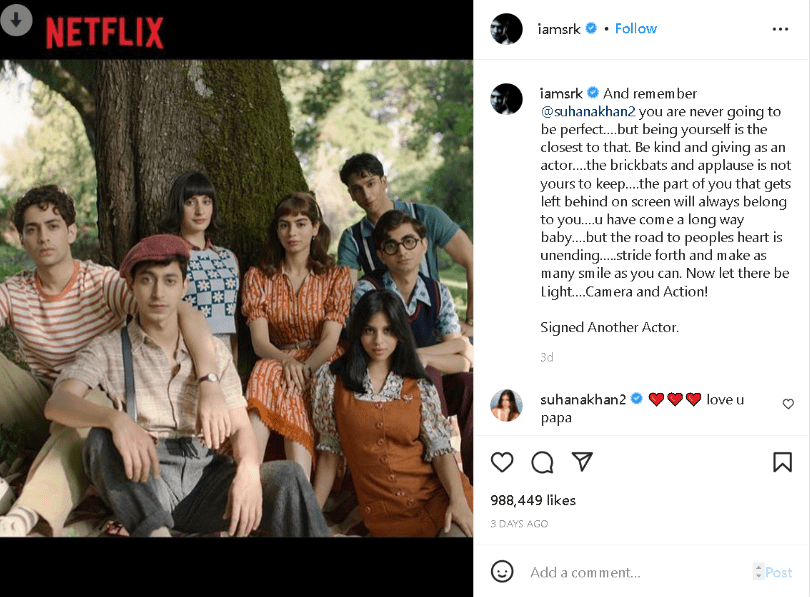Click the stepper arrows beside Post
The height and width of the screenshot is (597, 810).
coord(758,571)
